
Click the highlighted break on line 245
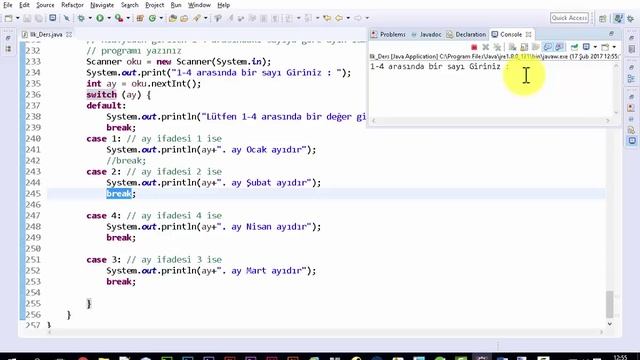(x=119, y=193)
